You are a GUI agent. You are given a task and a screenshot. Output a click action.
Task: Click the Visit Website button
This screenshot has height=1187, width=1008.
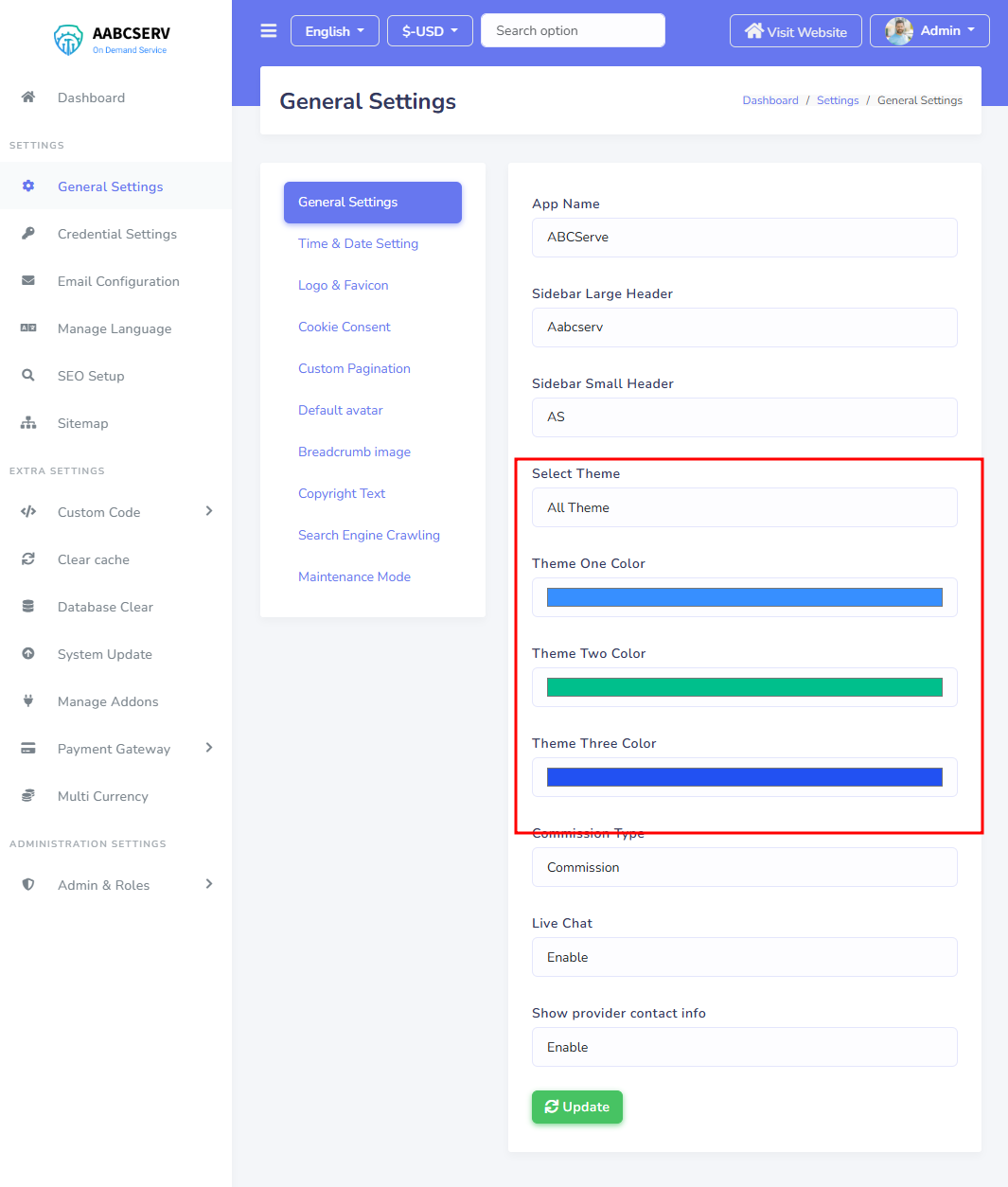click(x=795, y=31)
